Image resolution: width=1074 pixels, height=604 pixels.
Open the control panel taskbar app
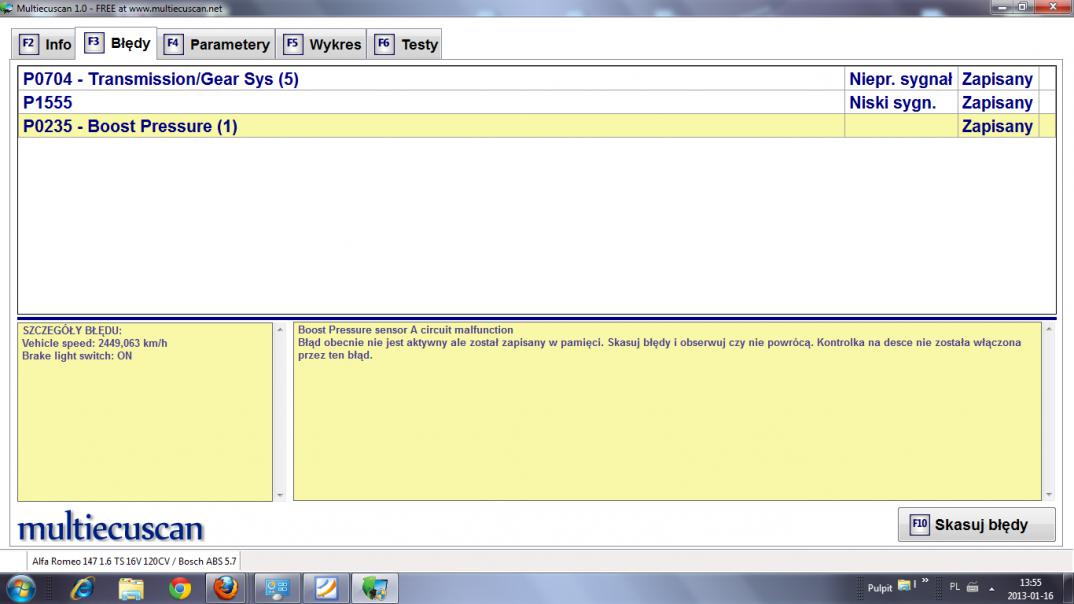277,588
